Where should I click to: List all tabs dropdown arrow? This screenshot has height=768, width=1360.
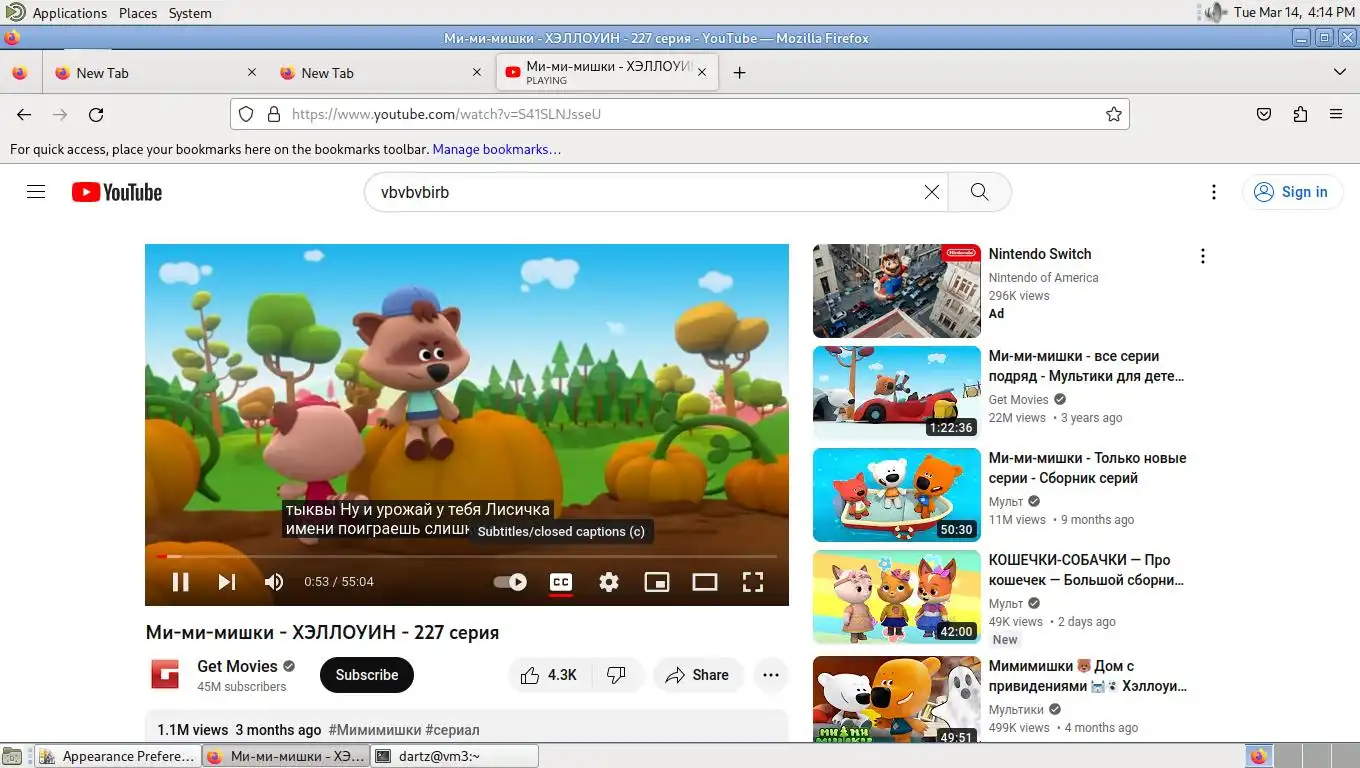point(1340,72)
